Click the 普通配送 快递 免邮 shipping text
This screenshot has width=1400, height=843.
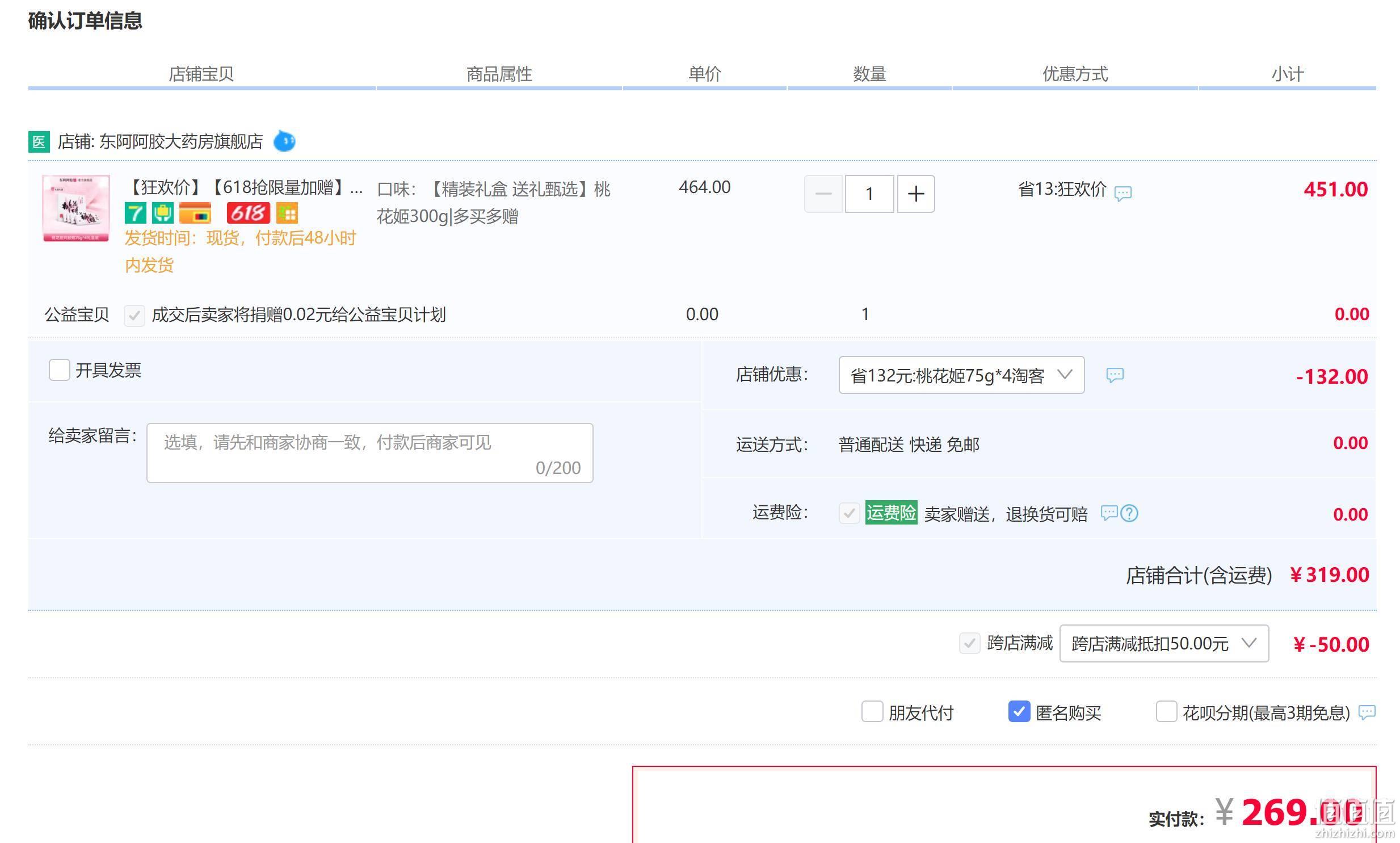pos(909,445)
